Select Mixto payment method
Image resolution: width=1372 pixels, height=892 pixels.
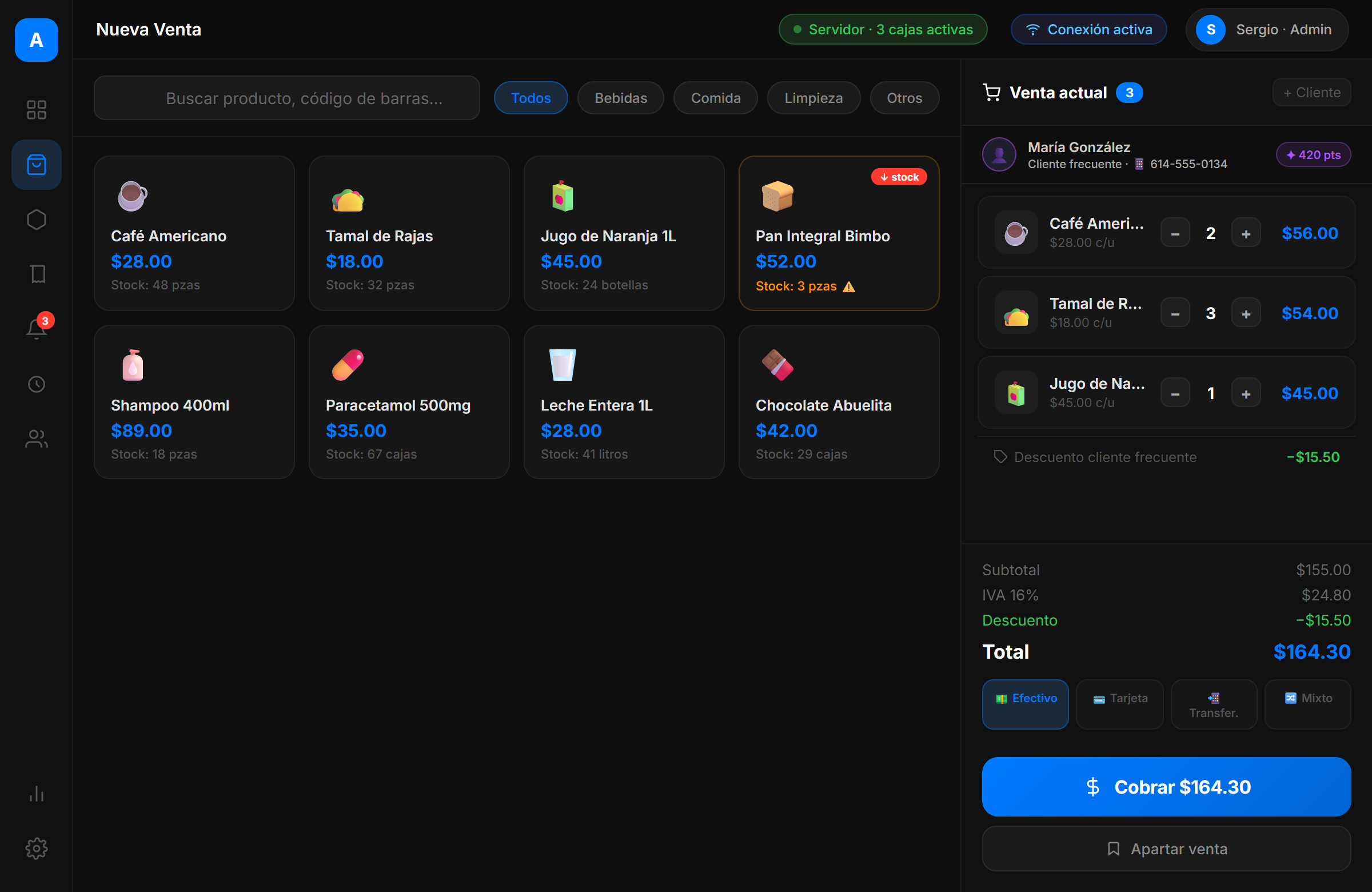click(1307, 704)
